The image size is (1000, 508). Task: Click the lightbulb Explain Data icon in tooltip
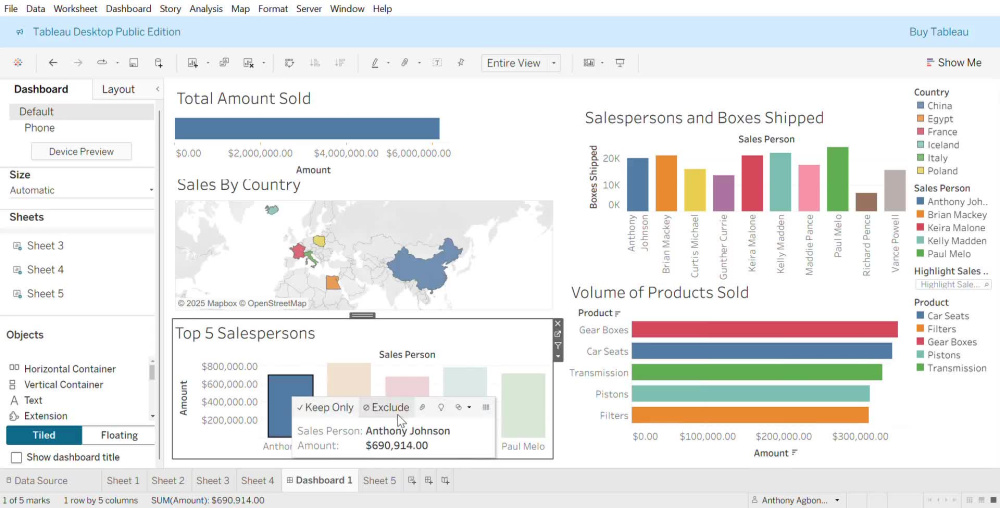point(441,407)
